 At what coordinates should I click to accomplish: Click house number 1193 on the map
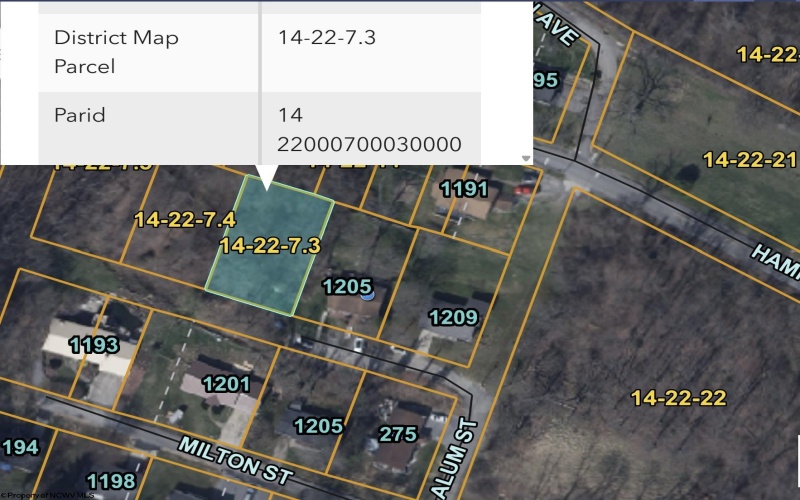pos(94,345)
